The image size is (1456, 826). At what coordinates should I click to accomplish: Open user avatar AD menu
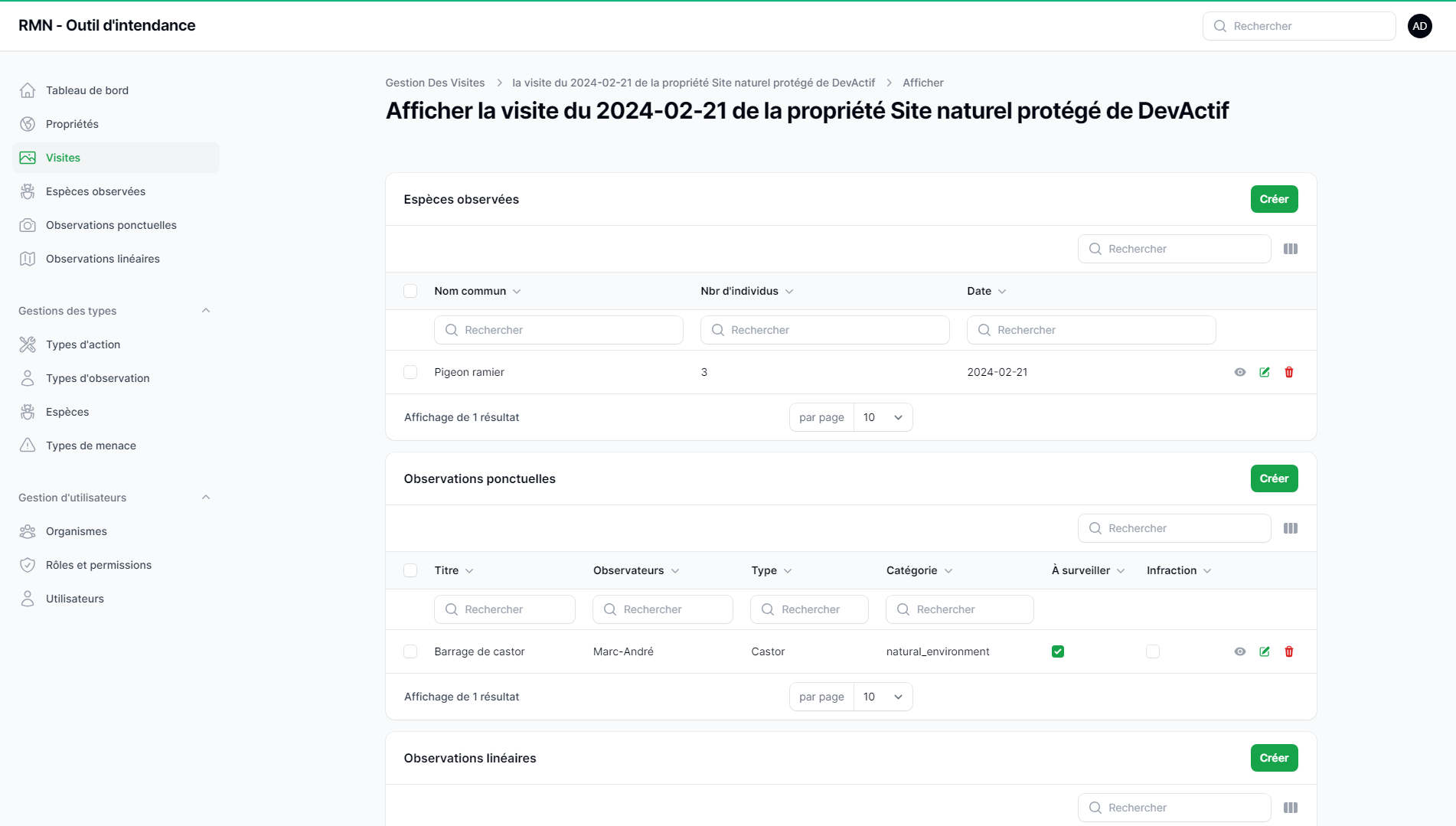(1420, 26)
